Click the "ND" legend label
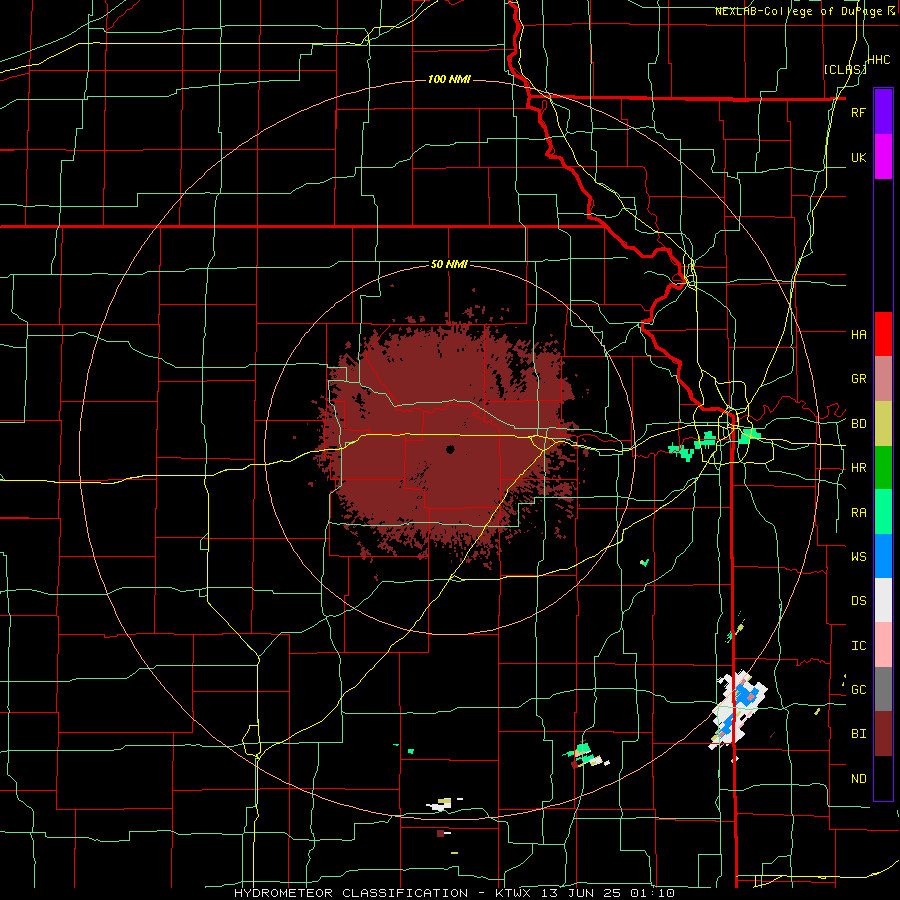900x900 pixels. tap(858, 779)
